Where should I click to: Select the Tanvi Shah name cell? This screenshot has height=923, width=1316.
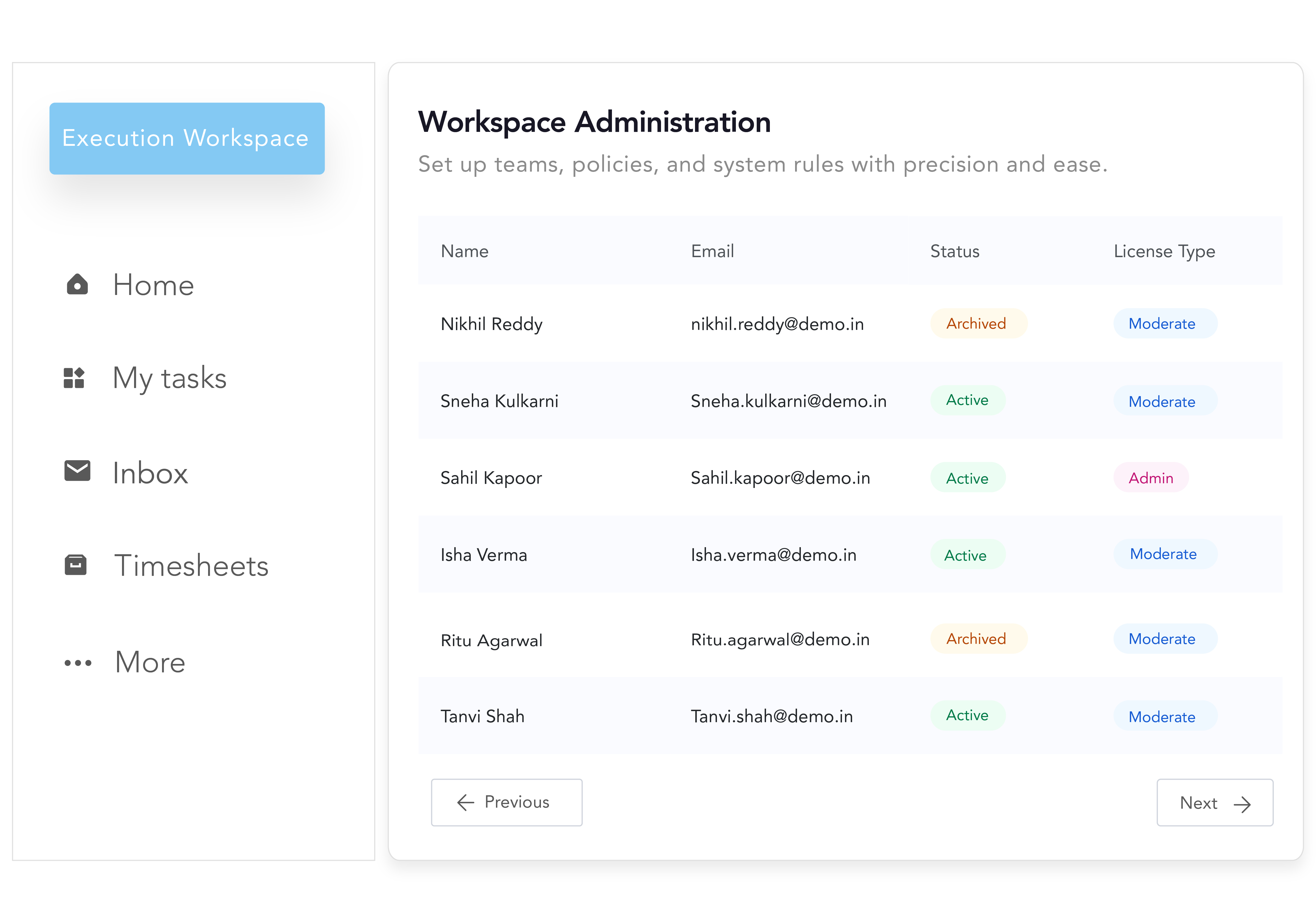pyautogui.click(x=482, y=716)
